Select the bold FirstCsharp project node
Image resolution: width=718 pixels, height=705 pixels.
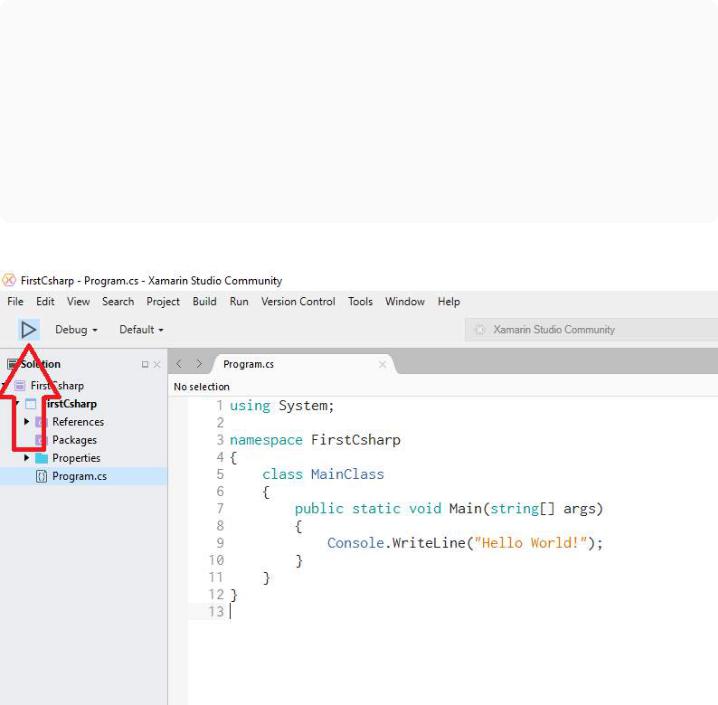pyautogui.click(x=71, y=404)
